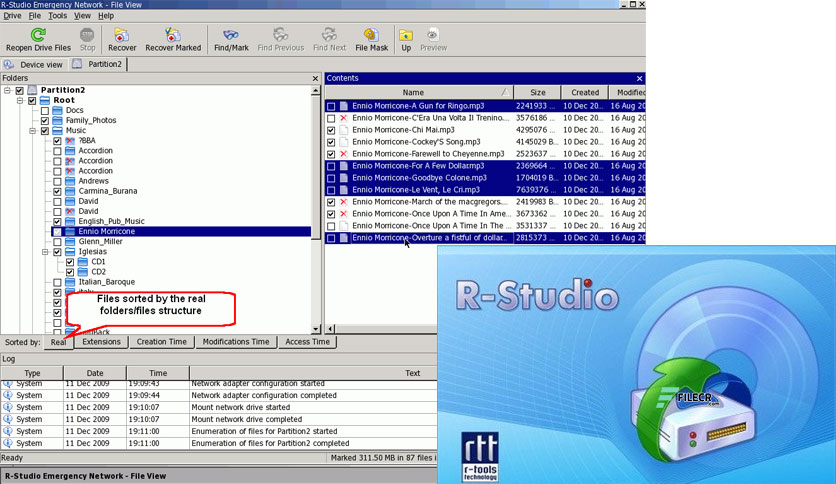Screen dimensions: 836x484
Task: Check the Overture a fistful of dollar checkbox
Action: tap(331, 238)
